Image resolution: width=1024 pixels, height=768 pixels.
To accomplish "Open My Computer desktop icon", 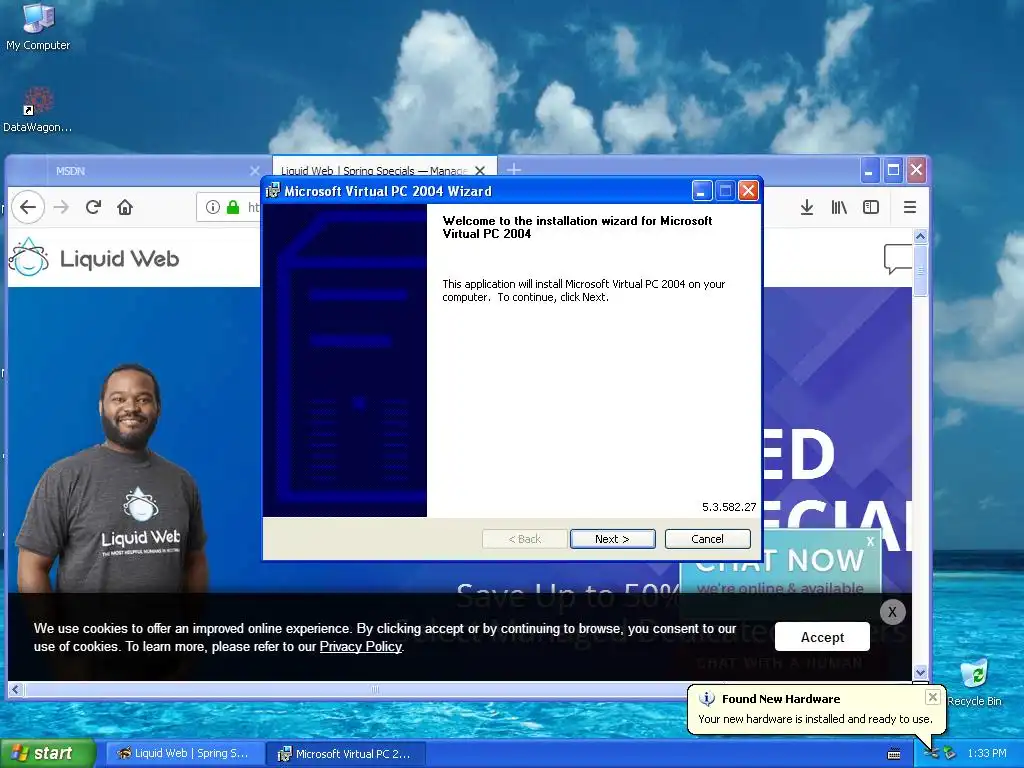I will click(x=38, y=26).
